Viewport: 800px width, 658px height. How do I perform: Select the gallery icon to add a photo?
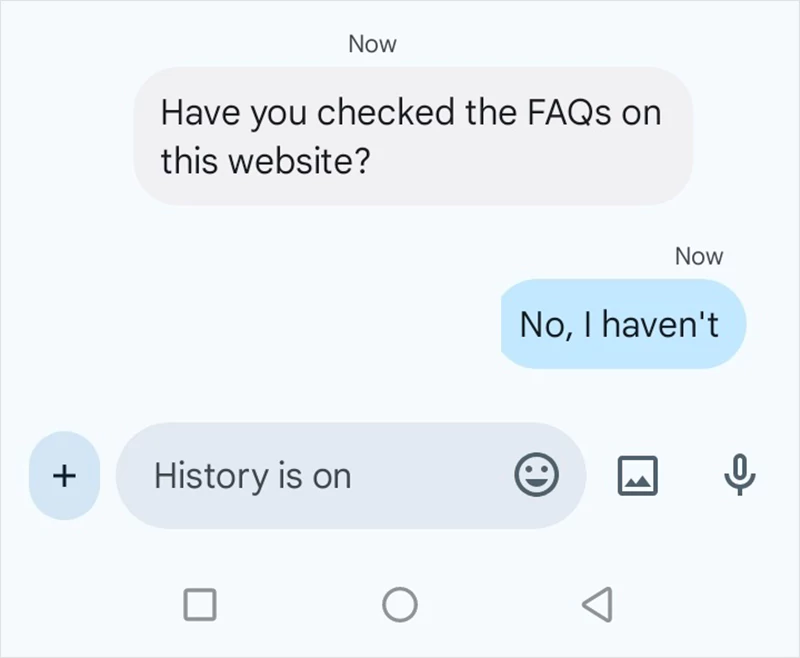tap(637, 476)
